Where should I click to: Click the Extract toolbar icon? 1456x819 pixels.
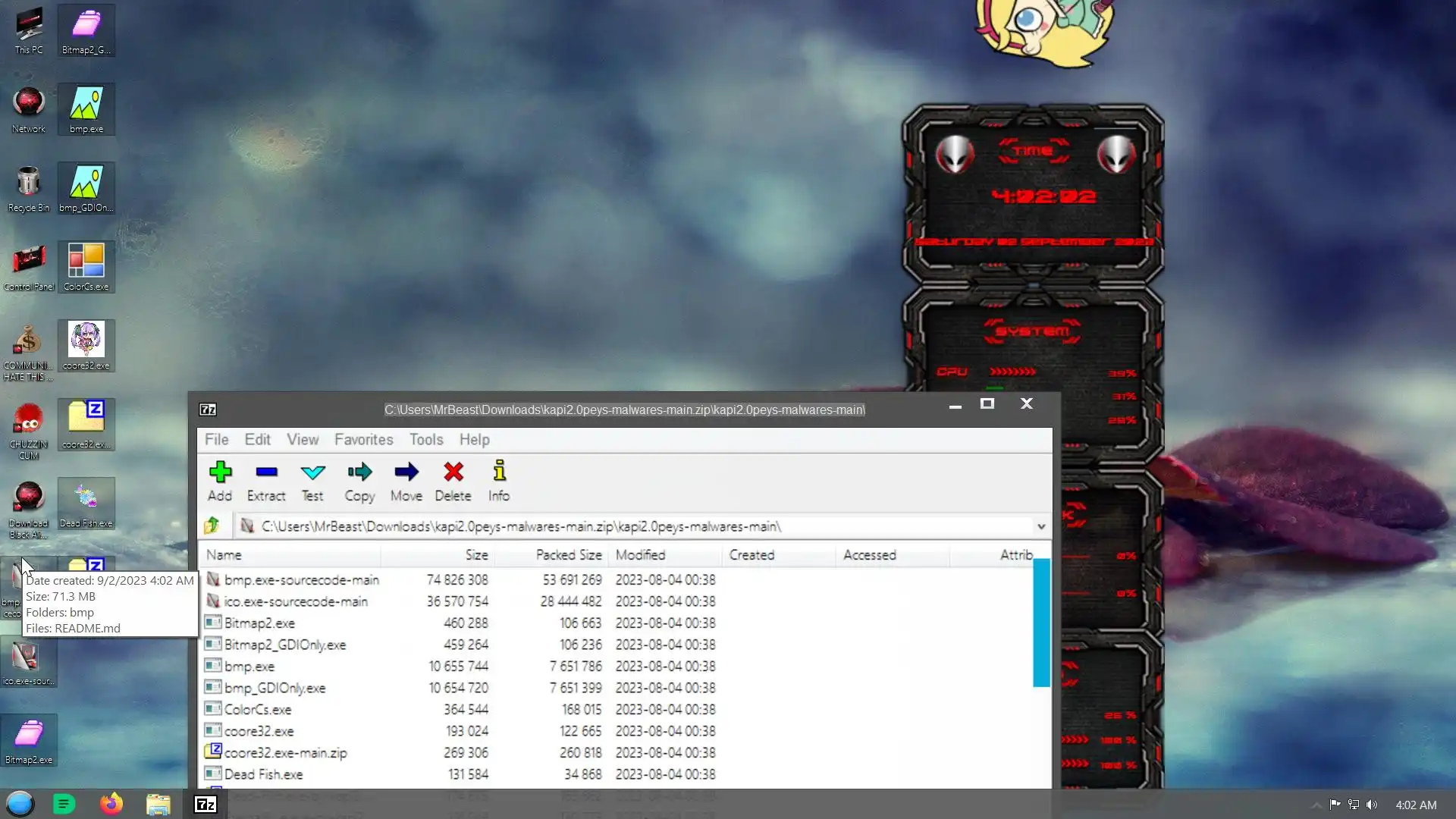(x=266, y=472)
